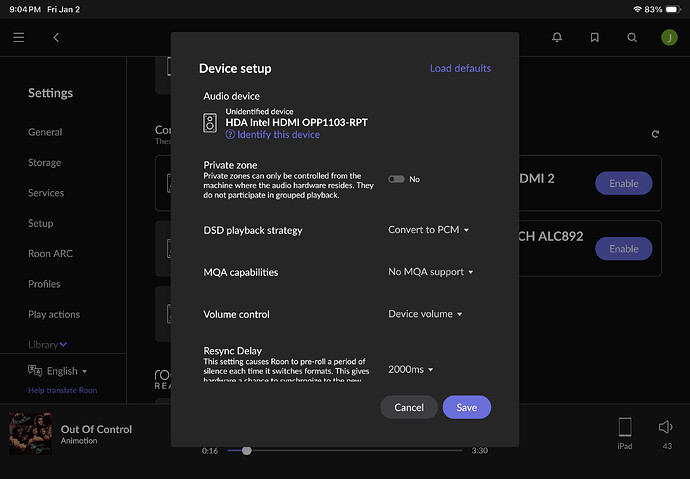Save the device setup
The height and width of the screenshot is (479, 690).
[x=466, y=407]
